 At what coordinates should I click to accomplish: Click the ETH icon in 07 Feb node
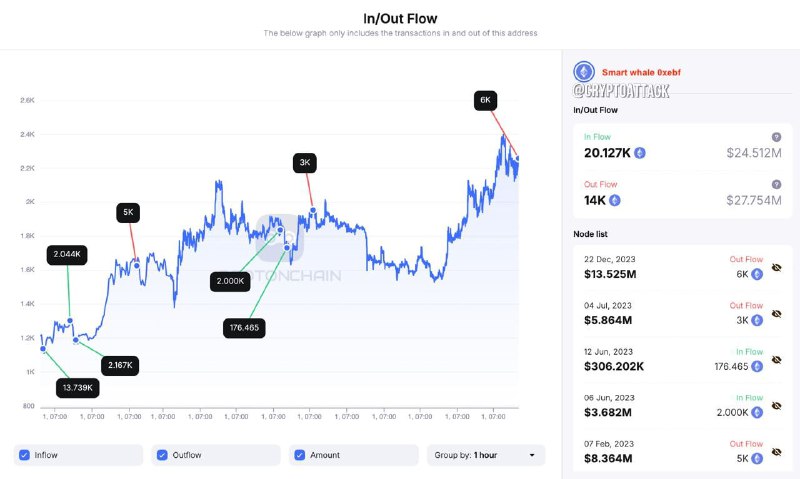(757, 458)
